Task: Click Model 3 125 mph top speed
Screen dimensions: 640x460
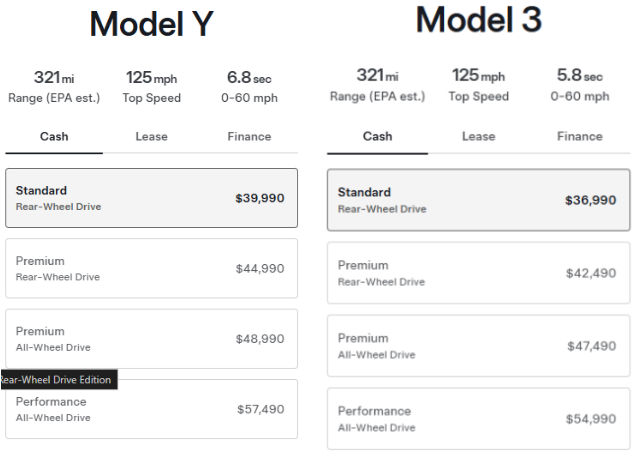Action: [478, 84]
